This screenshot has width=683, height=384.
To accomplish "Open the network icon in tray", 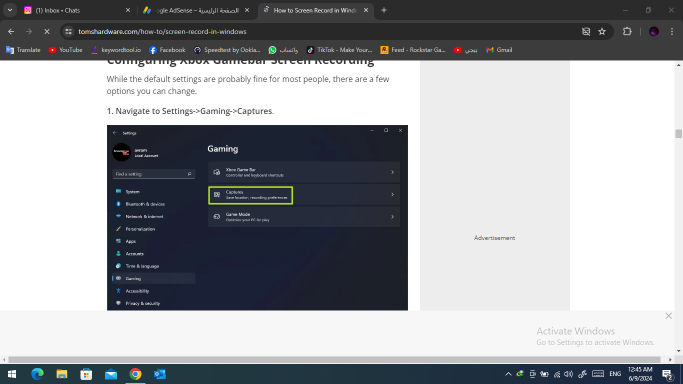I will click(557, 374).
